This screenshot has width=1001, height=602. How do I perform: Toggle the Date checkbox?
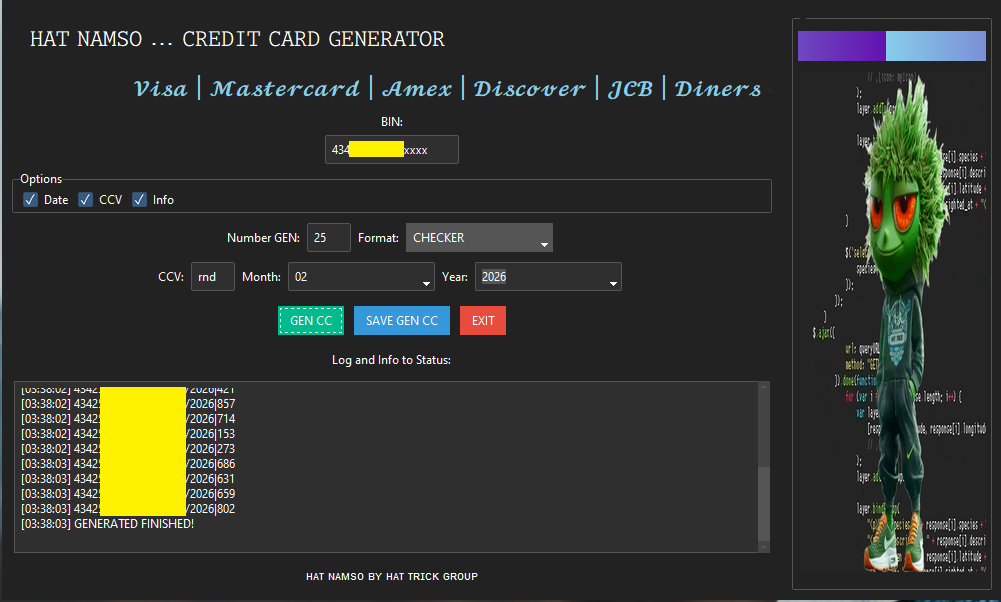(30, 200)
